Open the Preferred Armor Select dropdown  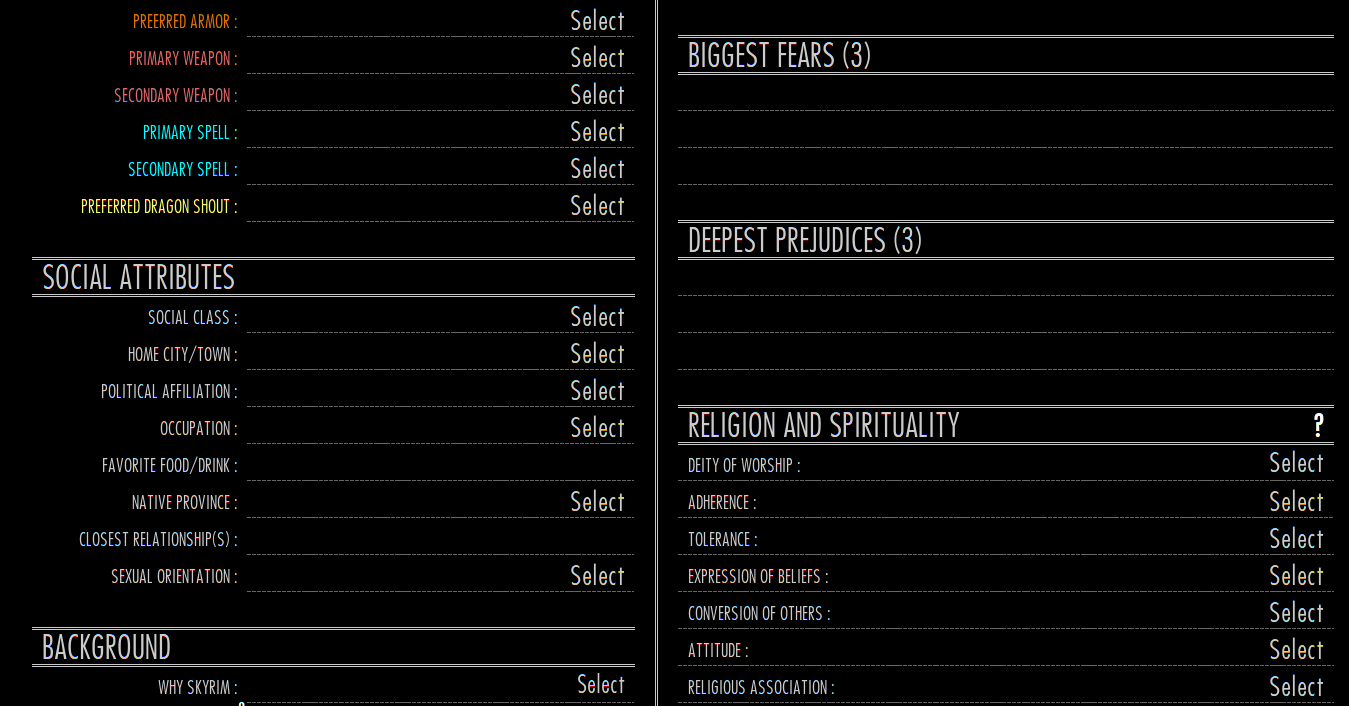[597, 21]
